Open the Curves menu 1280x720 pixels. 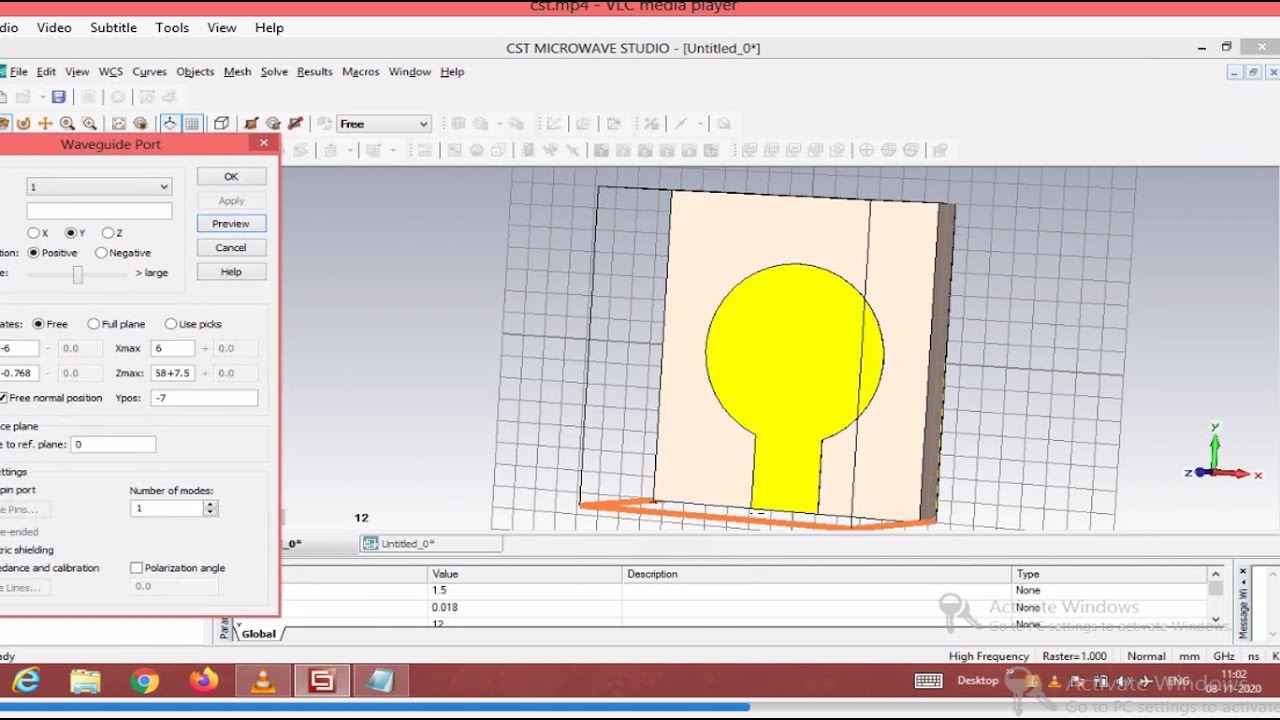(x=150, y=72)
